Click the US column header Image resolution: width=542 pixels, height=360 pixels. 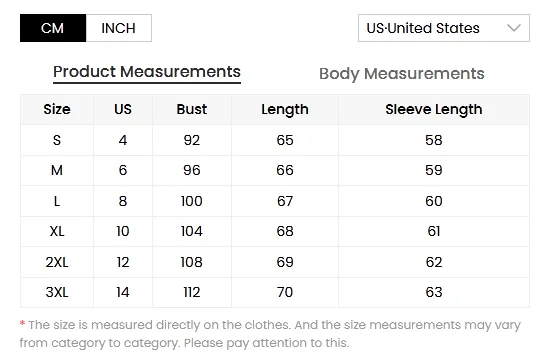coord(123,109)
